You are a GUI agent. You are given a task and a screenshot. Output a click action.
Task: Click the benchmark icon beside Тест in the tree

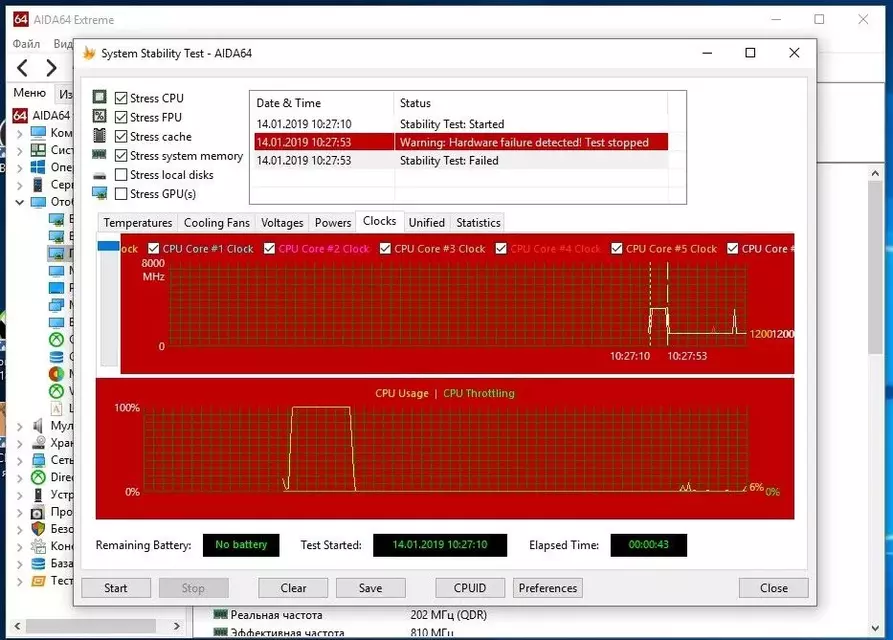(38, 581)
